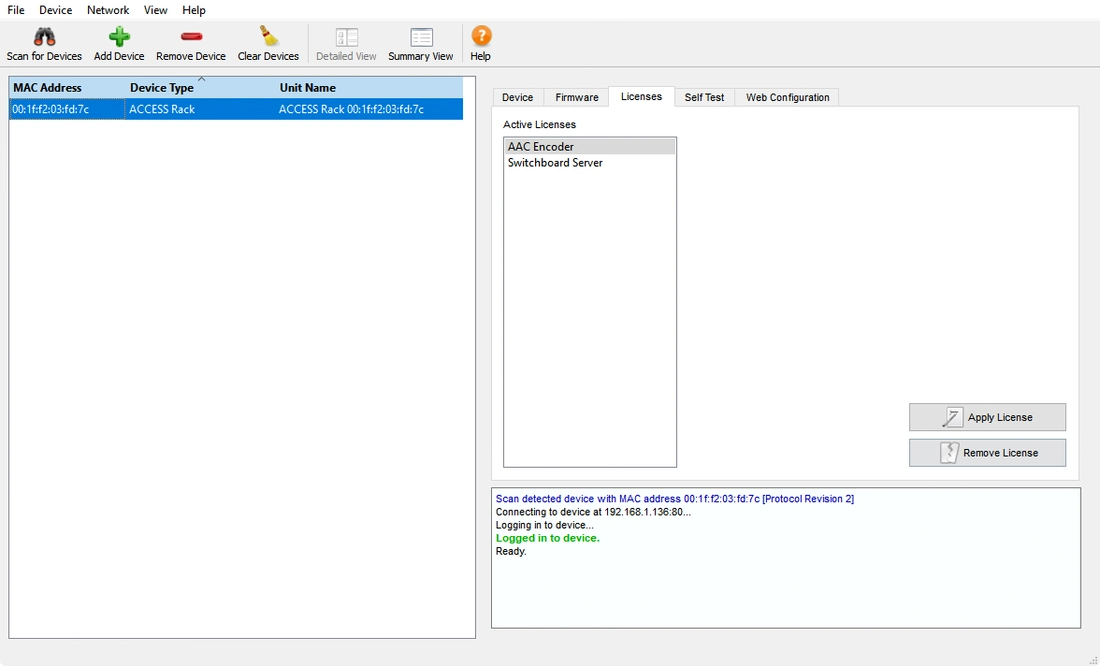Click the Remove License button
The width and height of the screenshot is (1100, 666).
click(987, 453)
